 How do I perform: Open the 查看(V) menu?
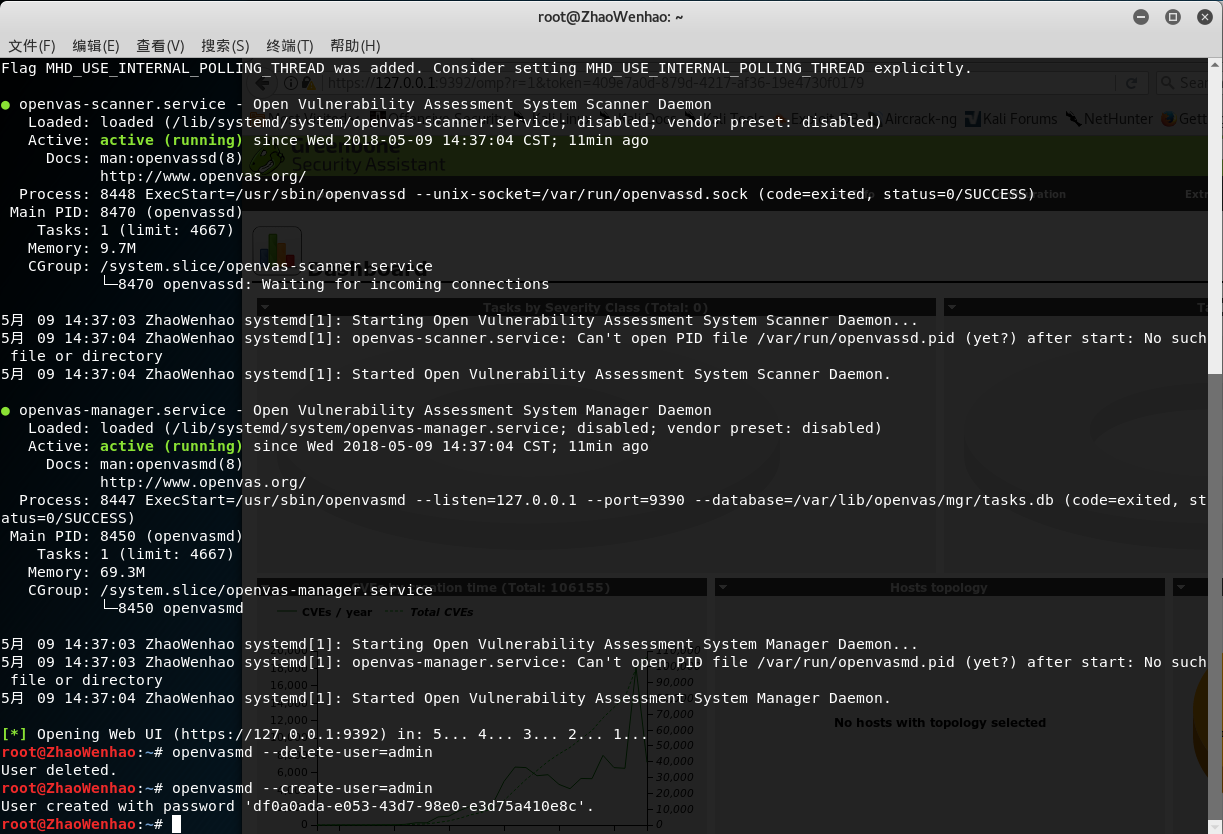[x=160, y=46]
